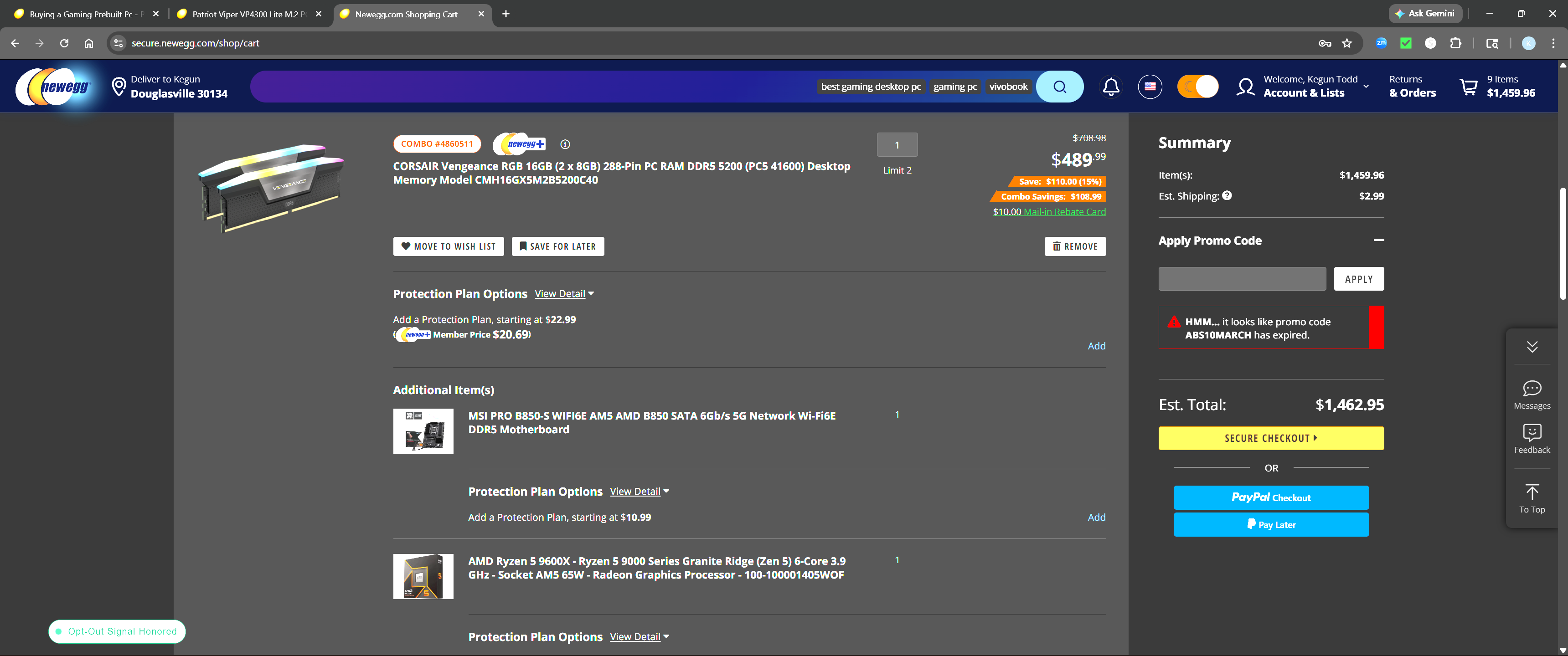The width and height of the screenshot is (1568, 656).
Task: Click the To Top arrow
Action: 1531,498
